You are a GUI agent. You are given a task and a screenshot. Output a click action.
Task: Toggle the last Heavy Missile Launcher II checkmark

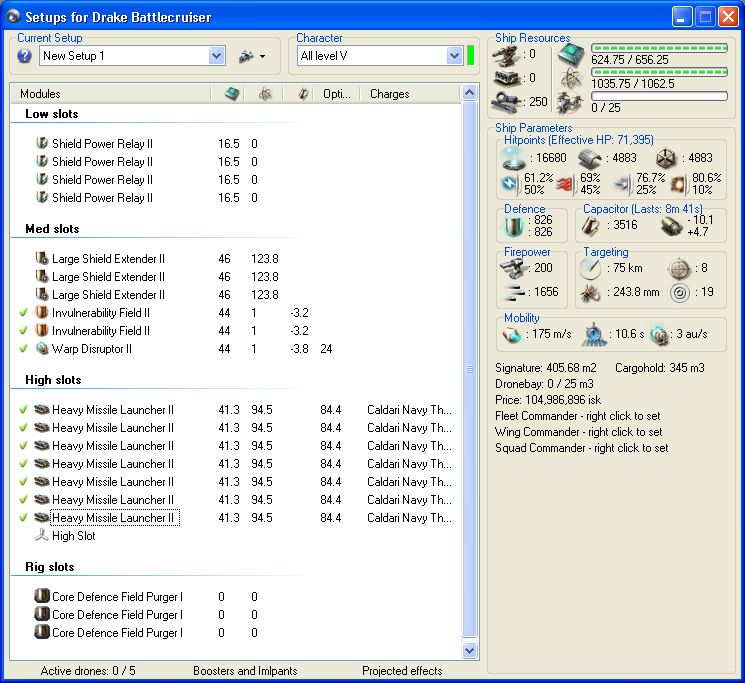click(x=23, y=518)
